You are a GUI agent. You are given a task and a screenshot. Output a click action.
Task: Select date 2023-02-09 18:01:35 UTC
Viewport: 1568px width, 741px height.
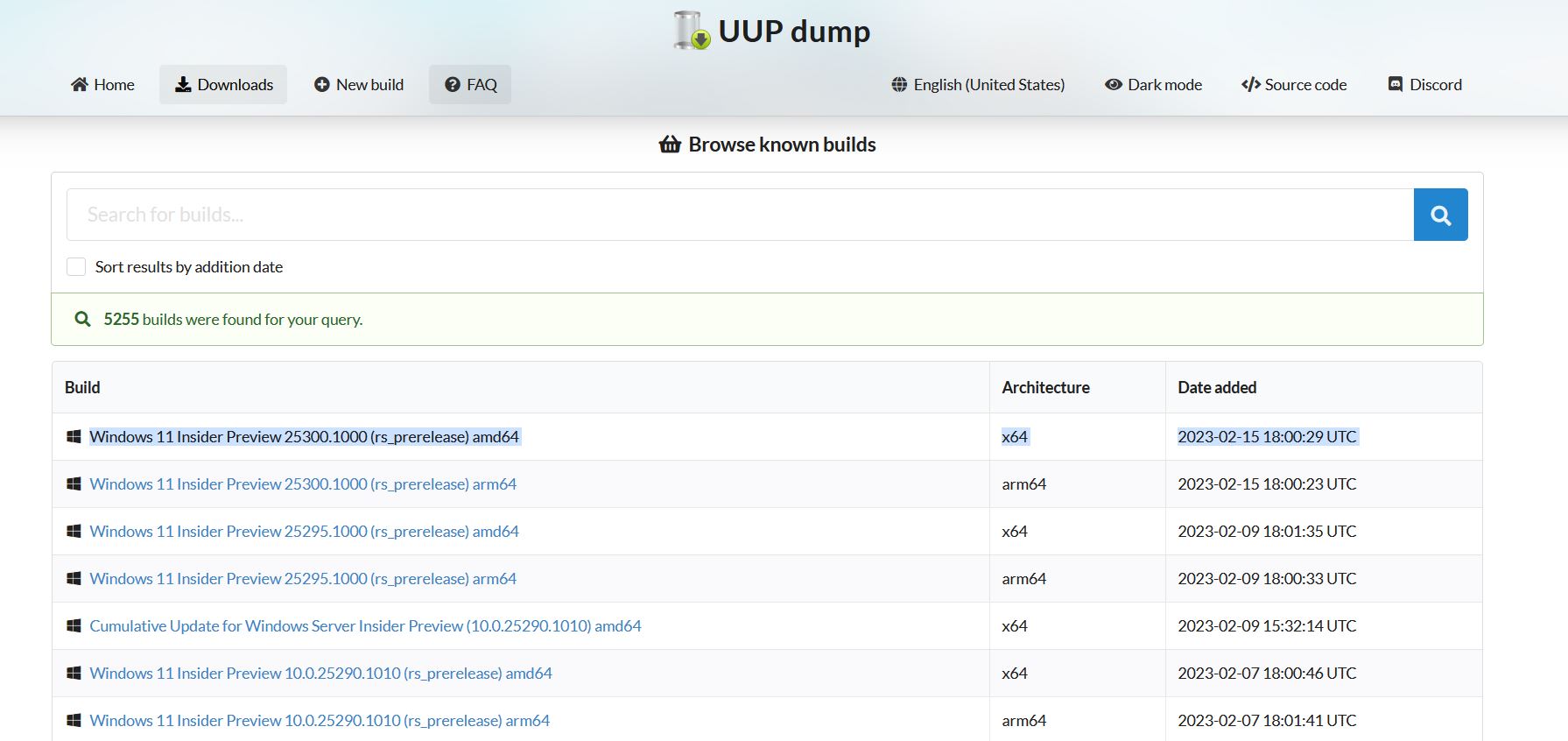coord(1267,532)
